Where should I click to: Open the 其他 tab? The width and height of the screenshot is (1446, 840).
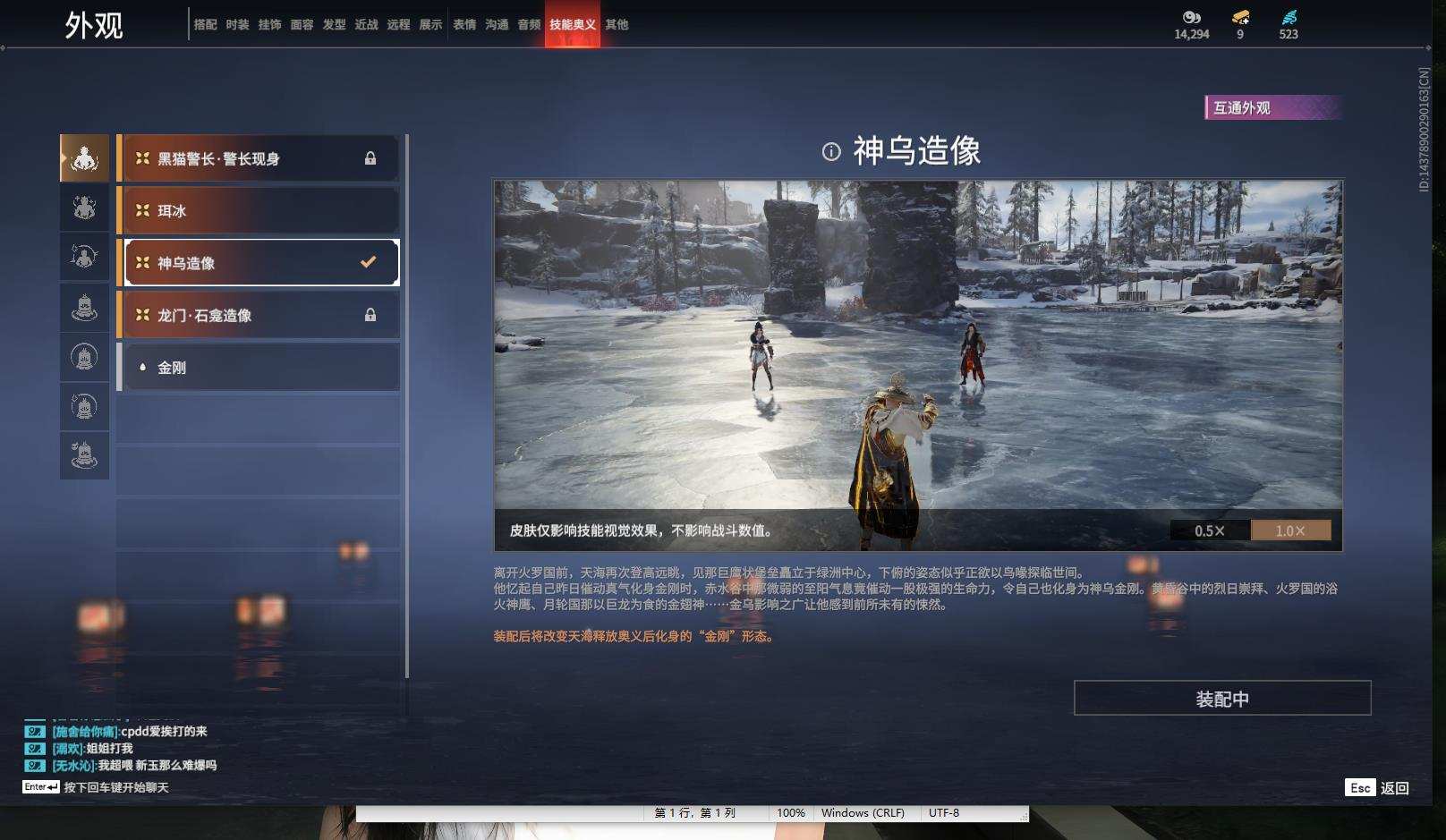click(x=617, y=24)
